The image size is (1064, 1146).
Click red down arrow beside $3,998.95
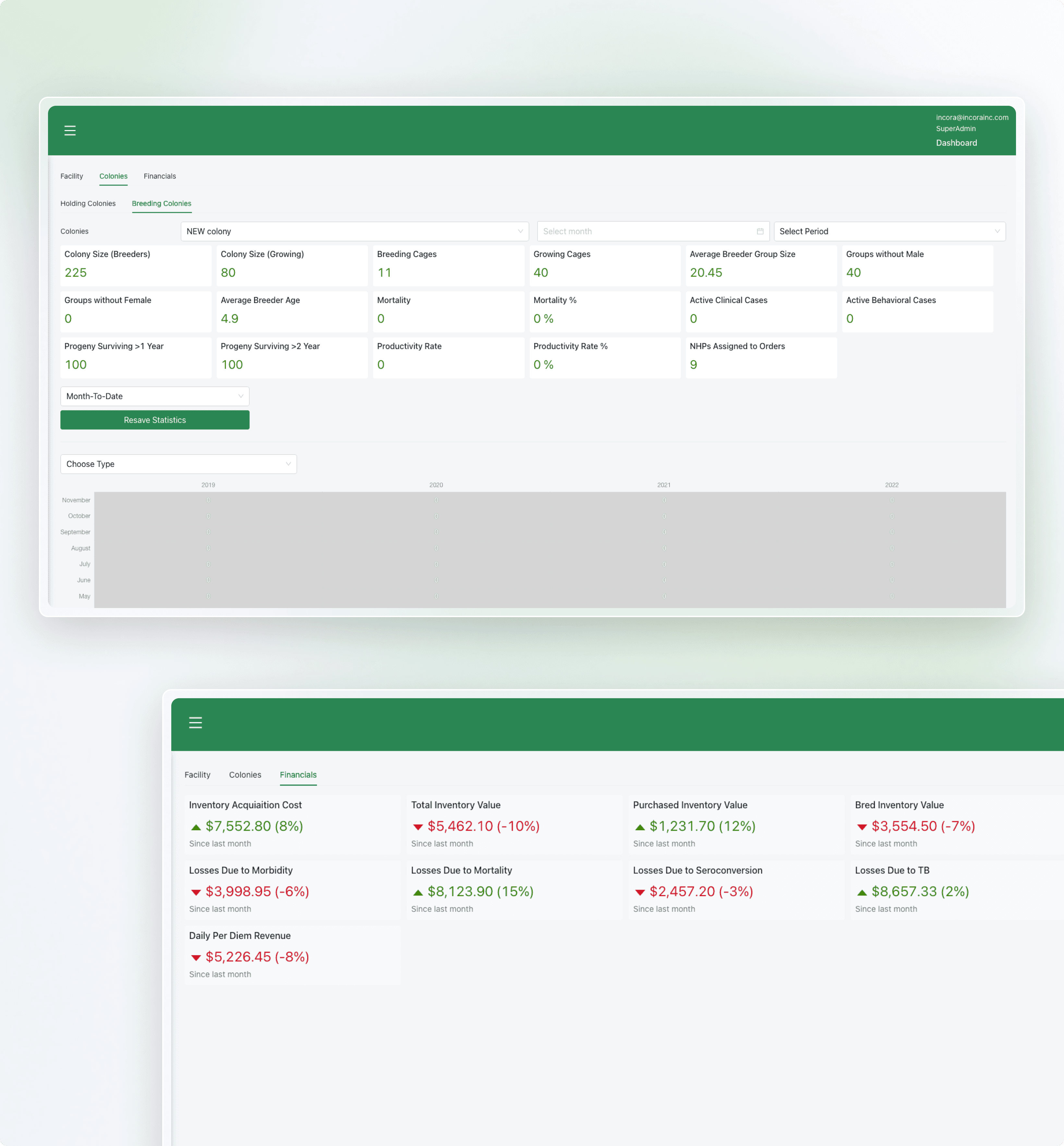point(196,893)
